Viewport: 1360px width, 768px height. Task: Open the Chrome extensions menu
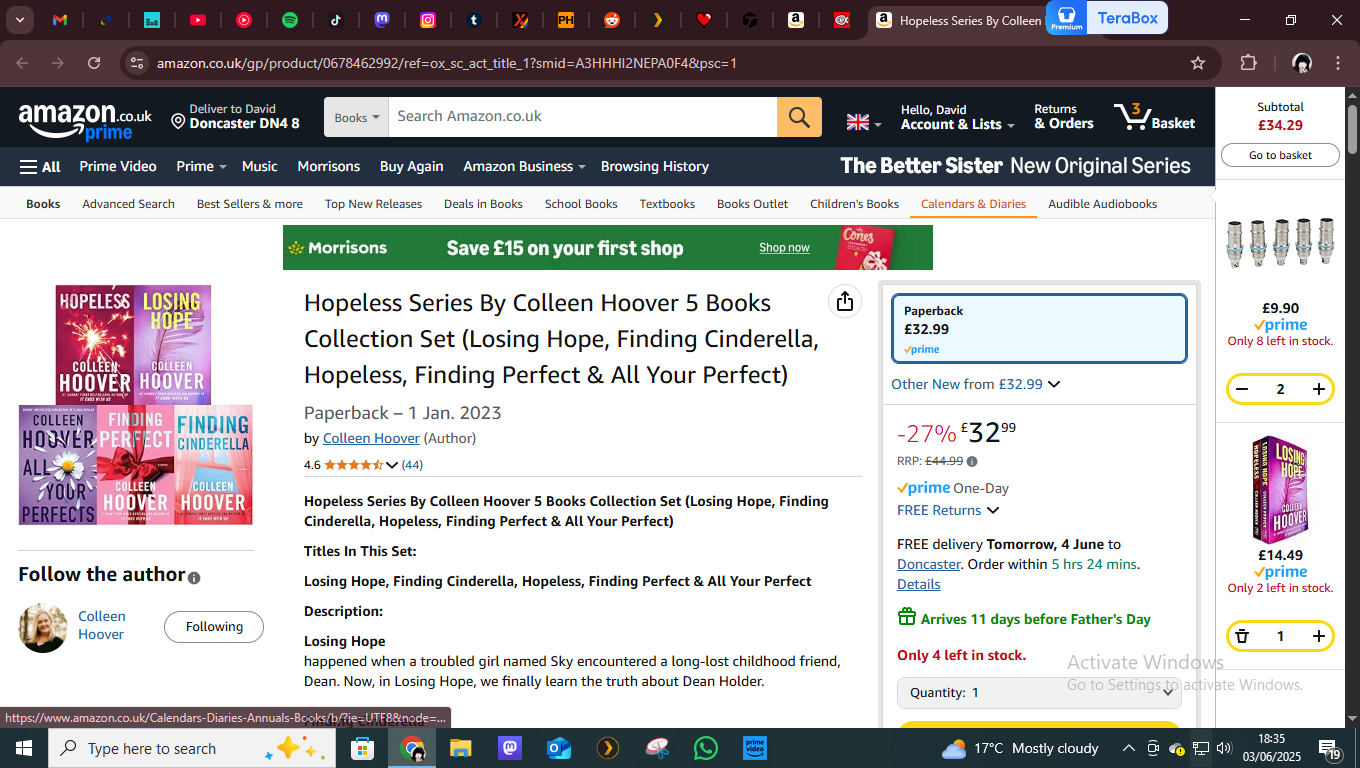click(x=1248, y=63)
